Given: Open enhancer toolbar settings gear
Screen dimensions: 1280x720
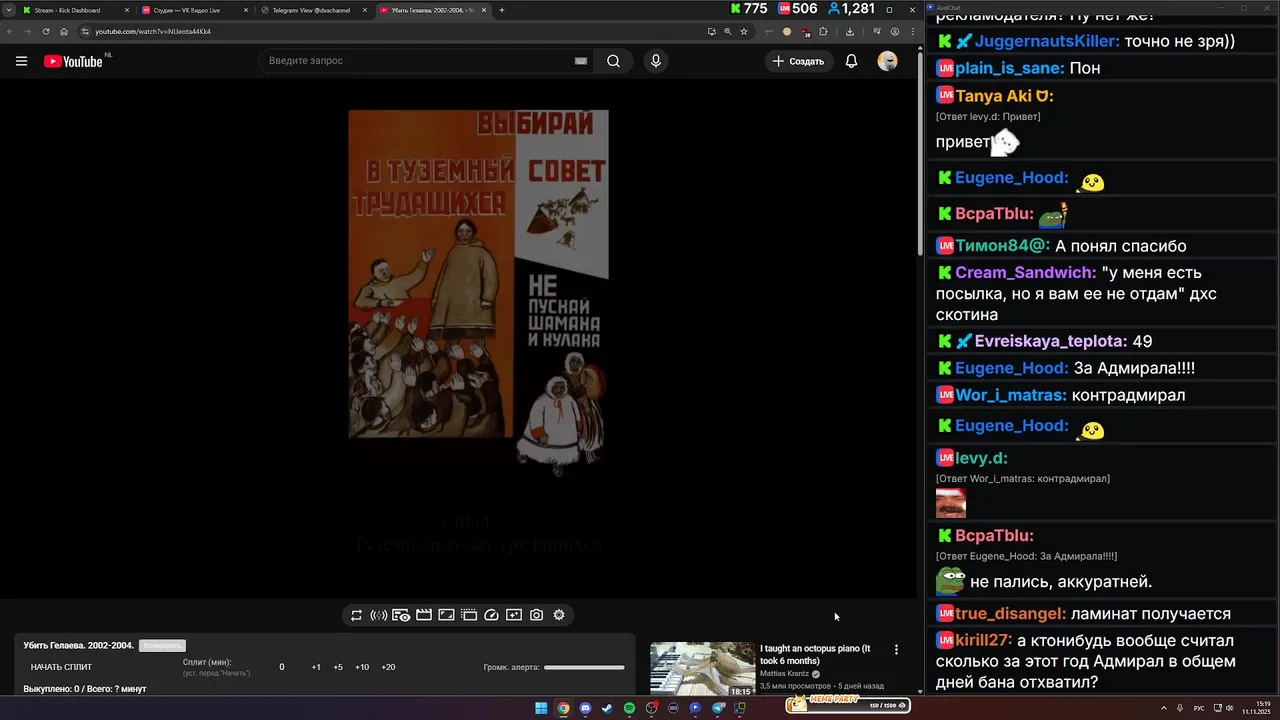Looking at the screenshot, I should 559,615.
